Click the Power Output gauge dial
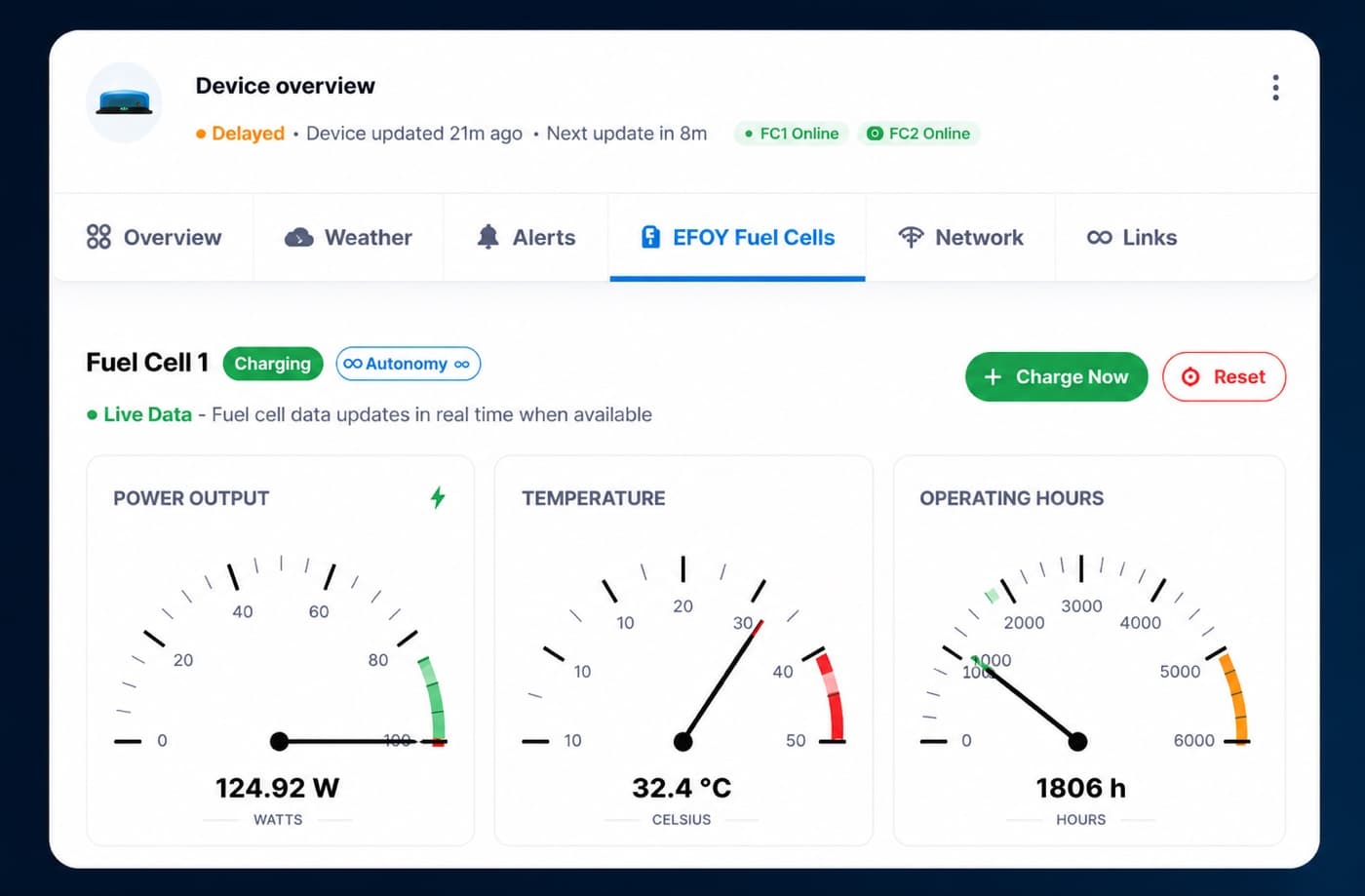Screen dimensions: 1365x896 point(280,651)
